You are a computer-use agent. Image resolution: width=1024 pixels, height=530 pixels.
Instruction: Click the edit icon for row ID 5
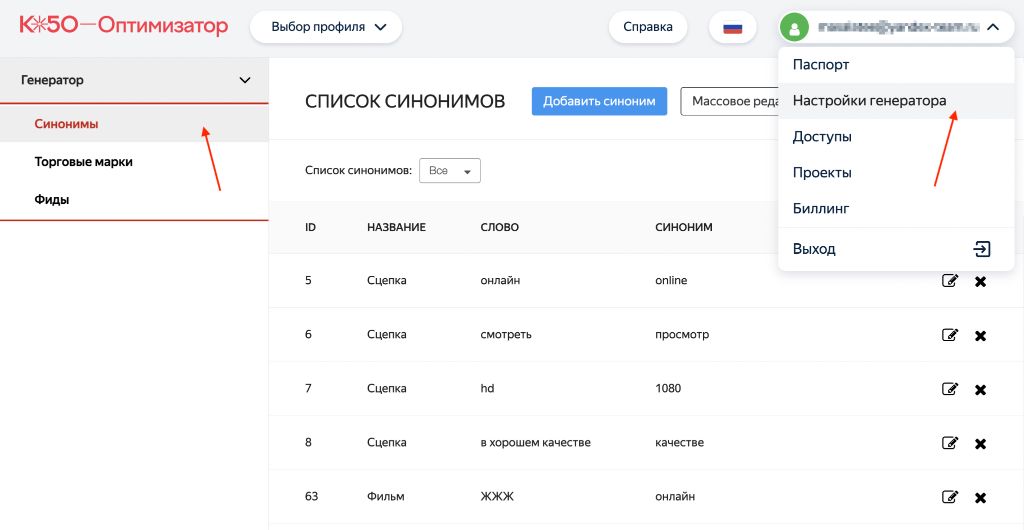point(949,281)
